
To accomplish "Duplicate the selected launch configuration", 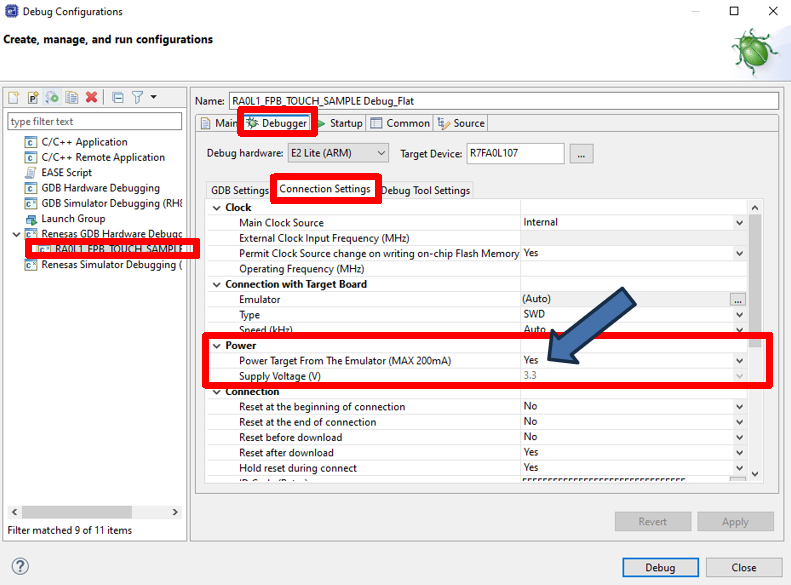I will click(x=71, y=97).
